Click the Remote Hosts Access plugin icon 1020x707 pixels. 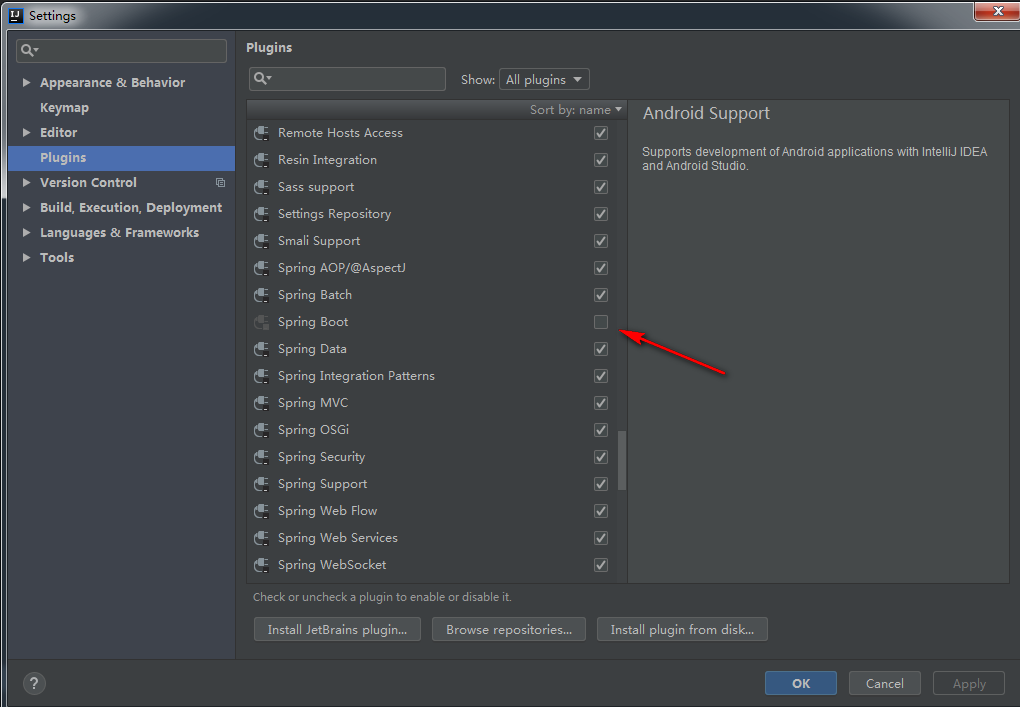(261, 133)
